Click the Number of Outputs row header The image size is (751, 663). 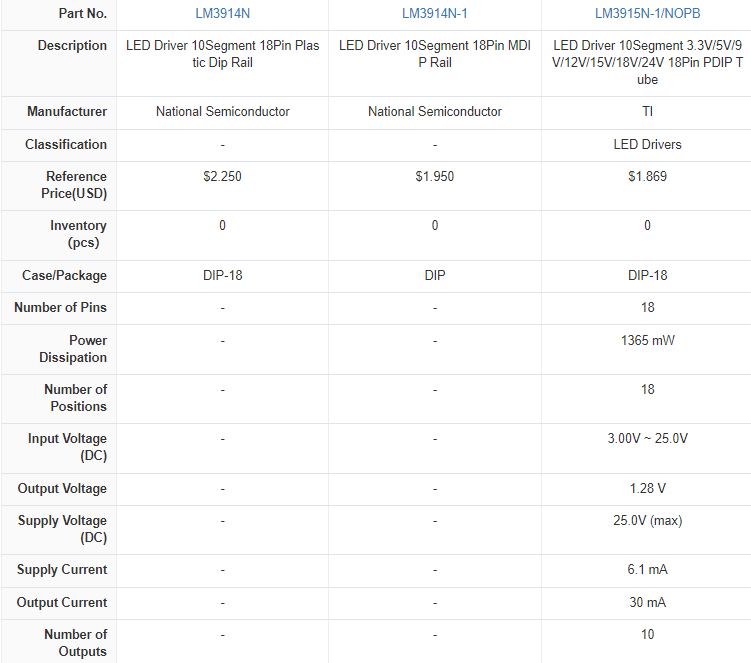(75, 643)
